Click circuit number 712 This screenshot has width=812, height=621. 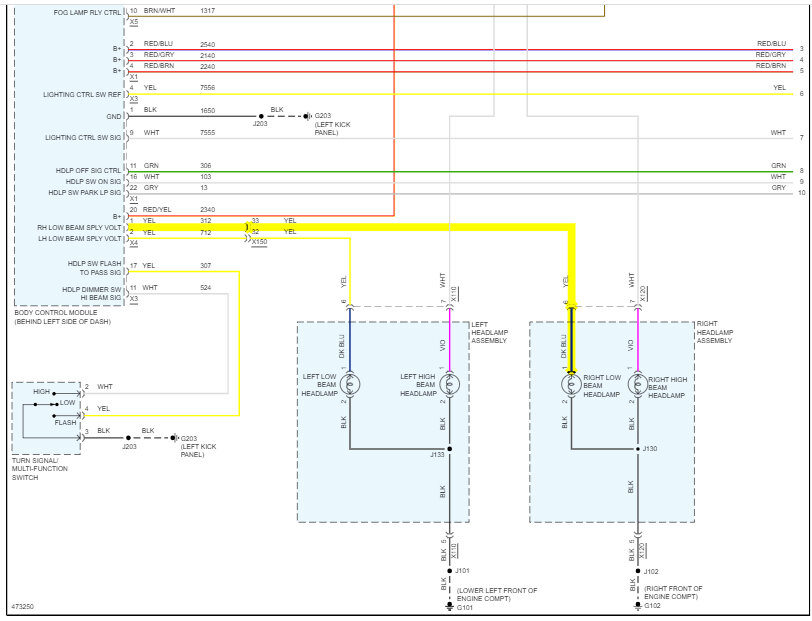pyautogui.click(x=206, y=233)
